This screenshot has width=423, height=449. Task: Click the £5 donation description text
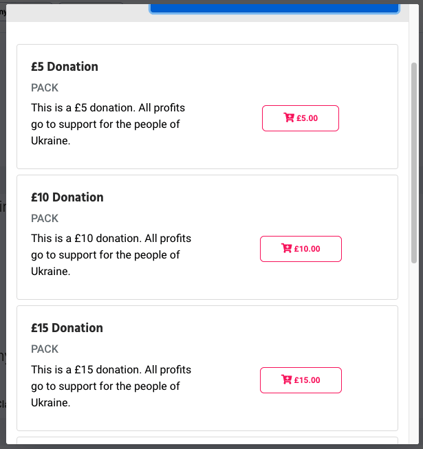[x=108, y=124]
